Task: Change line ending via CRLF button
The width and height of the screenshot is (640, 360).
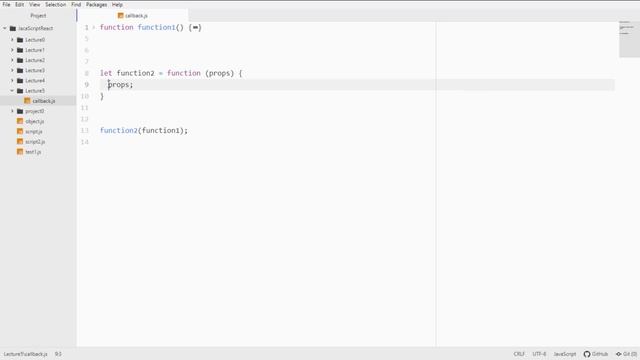Action: (x=519, y=354)
